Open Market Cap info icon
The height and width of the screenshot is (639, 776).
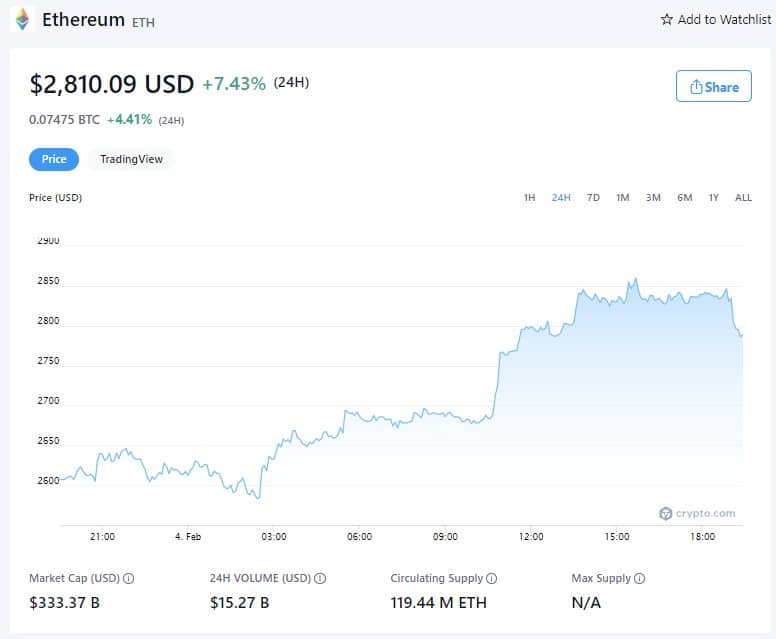pyautogui.click(x=129, y=578)
